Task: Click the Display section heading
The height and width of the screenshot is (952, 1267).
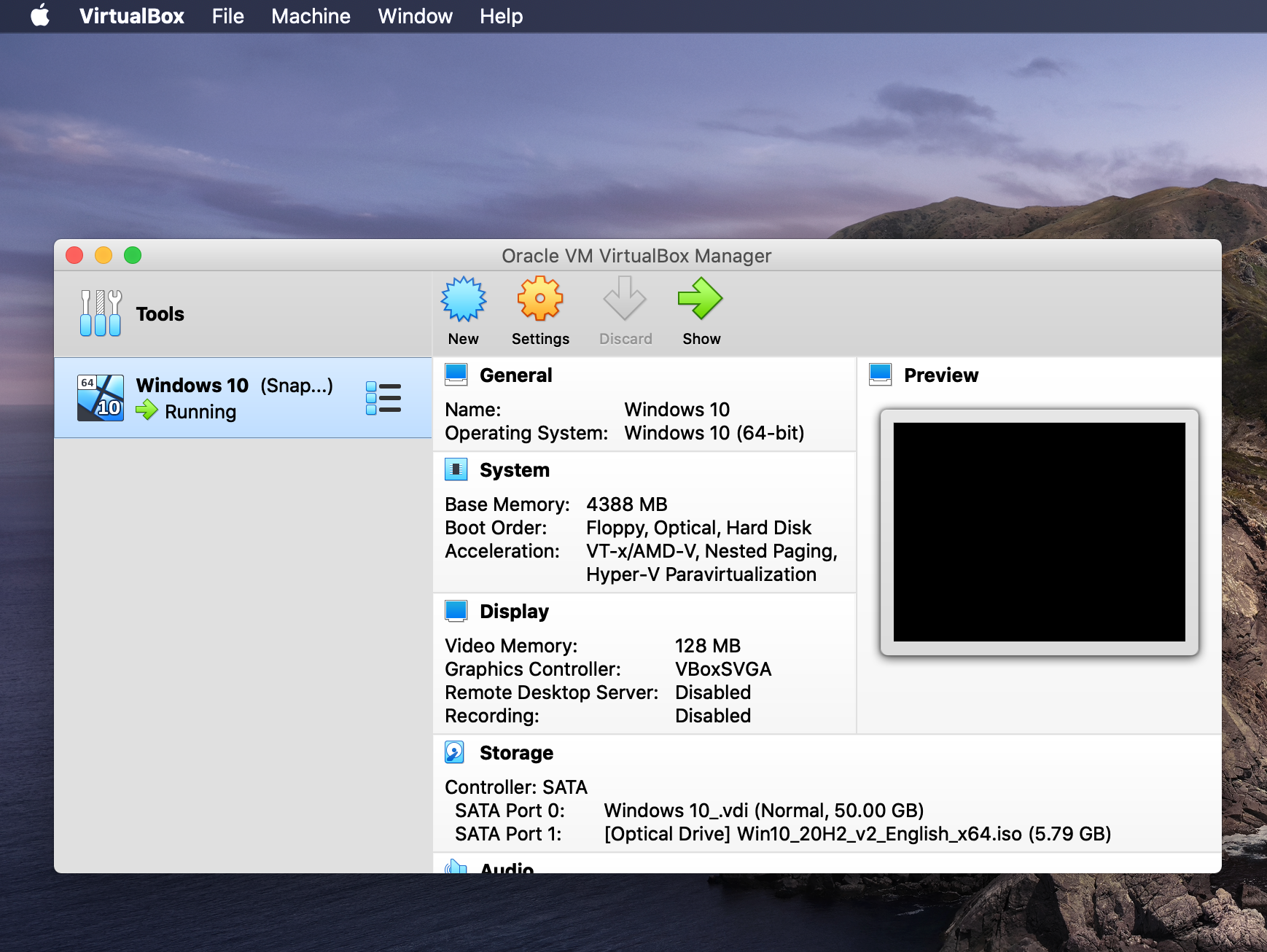Action: point(514,612)
